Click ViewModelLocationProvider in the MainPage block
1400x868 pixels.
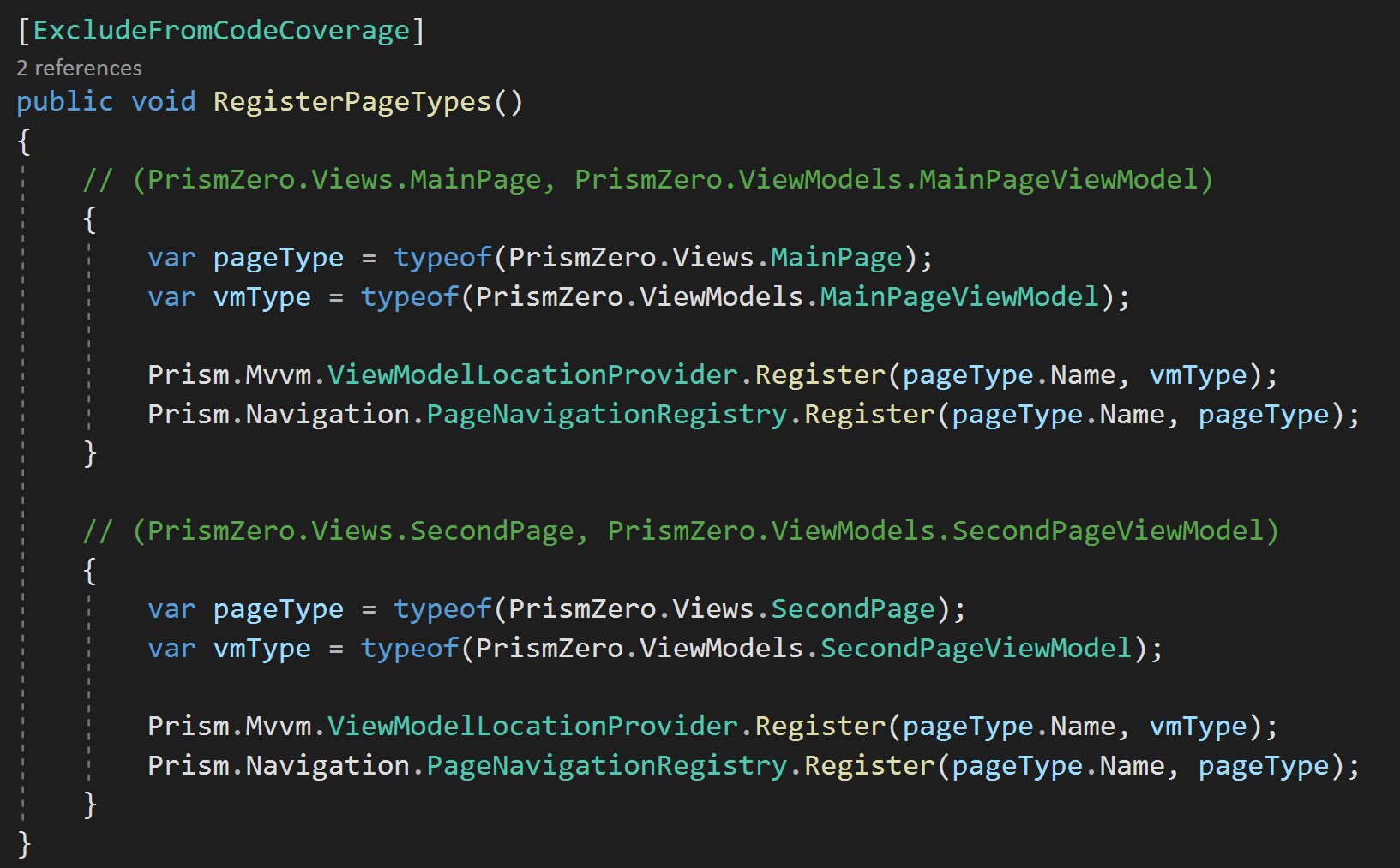point(532,375)
